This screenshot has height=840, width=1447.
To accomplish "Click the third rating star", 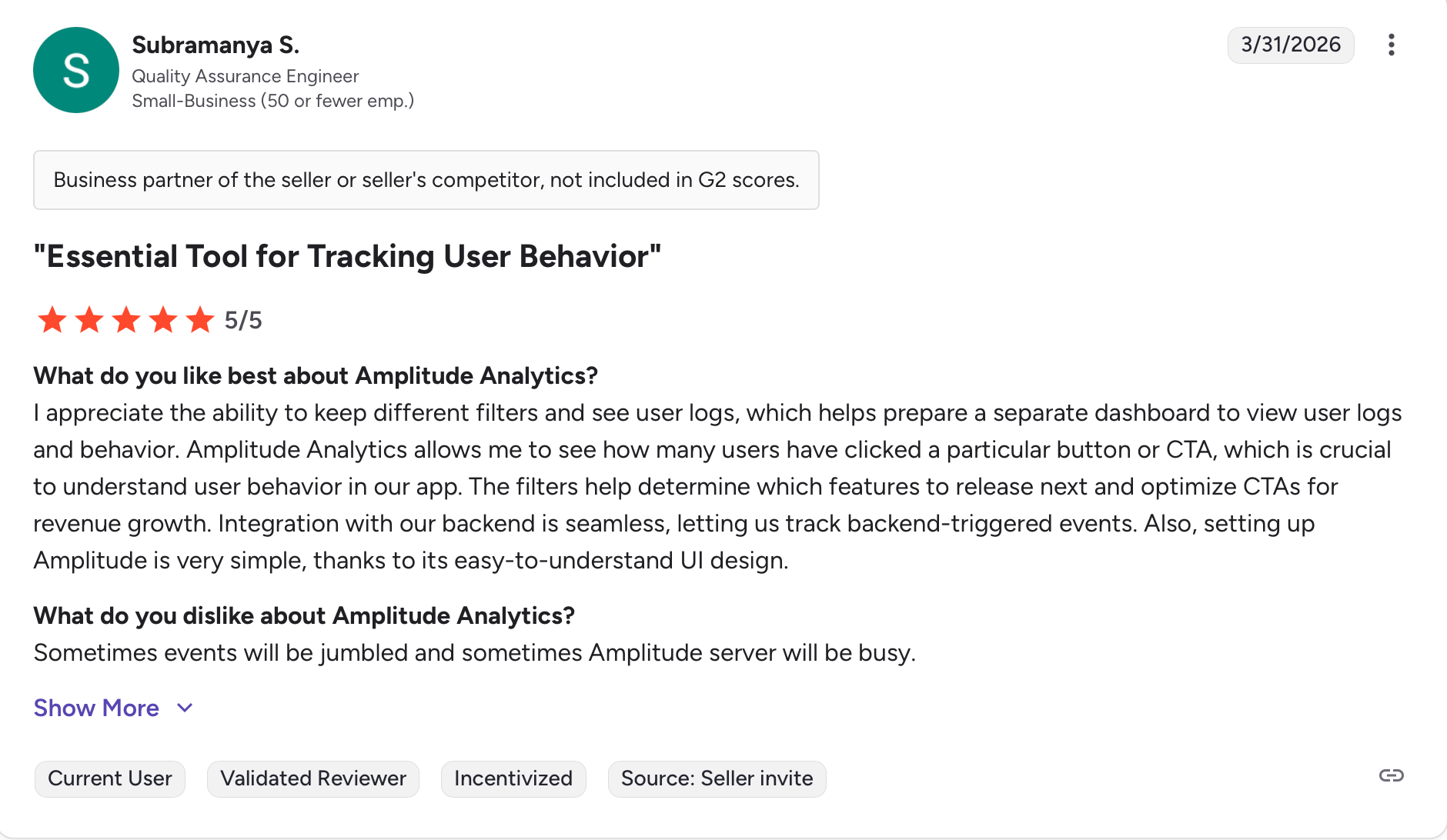I will pyautogui.click(x=126, y=320).
